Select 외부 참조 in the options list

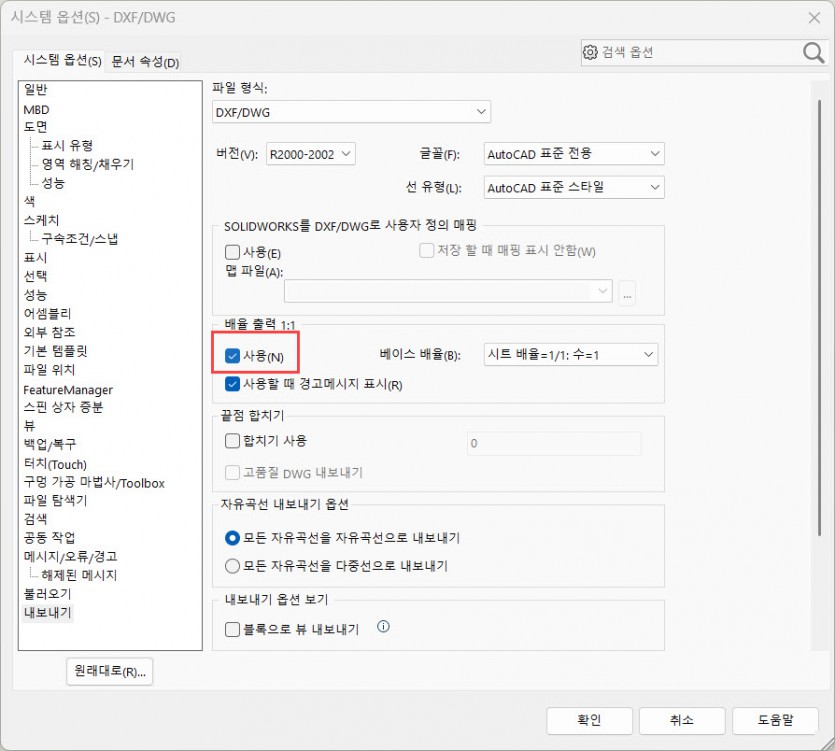50,332
